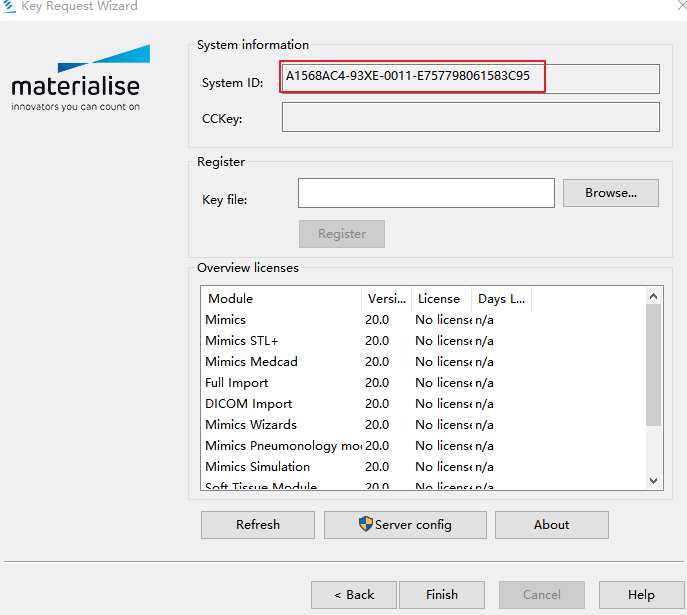Click the CCKey input field
Screen dimensions: 687x615
coord(471,117)
